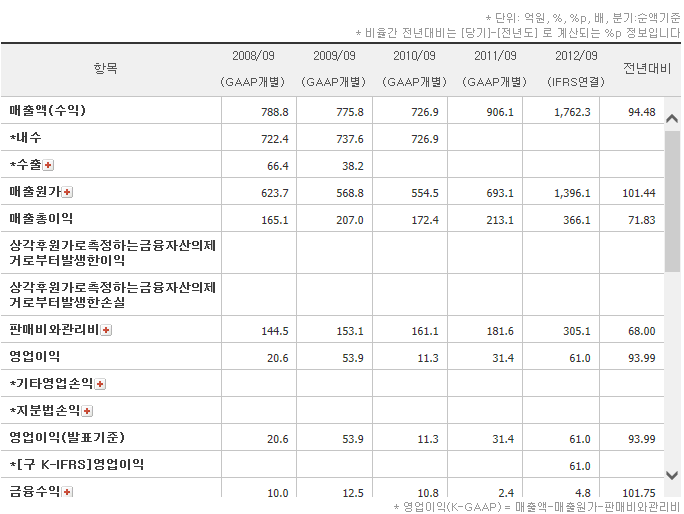Expand the *기타영업손익 plus icon
The height and width of the screenshot is (514, 684).
(x=100, y=384)
